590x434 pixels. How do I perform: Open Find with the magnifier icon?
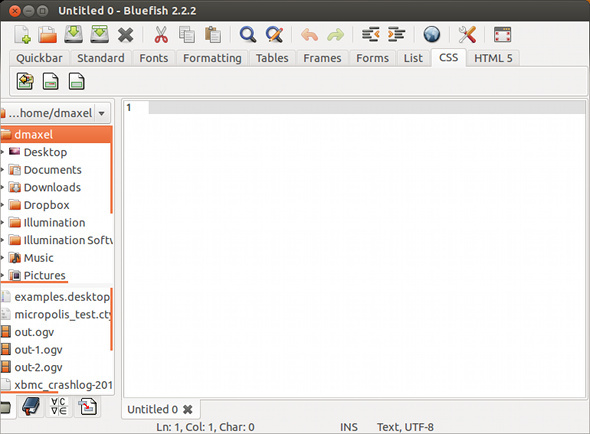[248, 35]
